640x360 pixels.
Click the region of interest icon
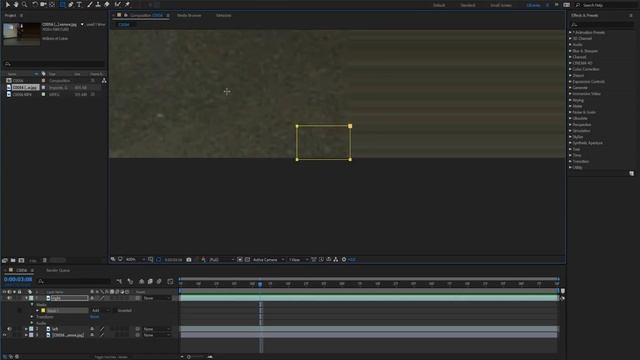tap(240, 260)
